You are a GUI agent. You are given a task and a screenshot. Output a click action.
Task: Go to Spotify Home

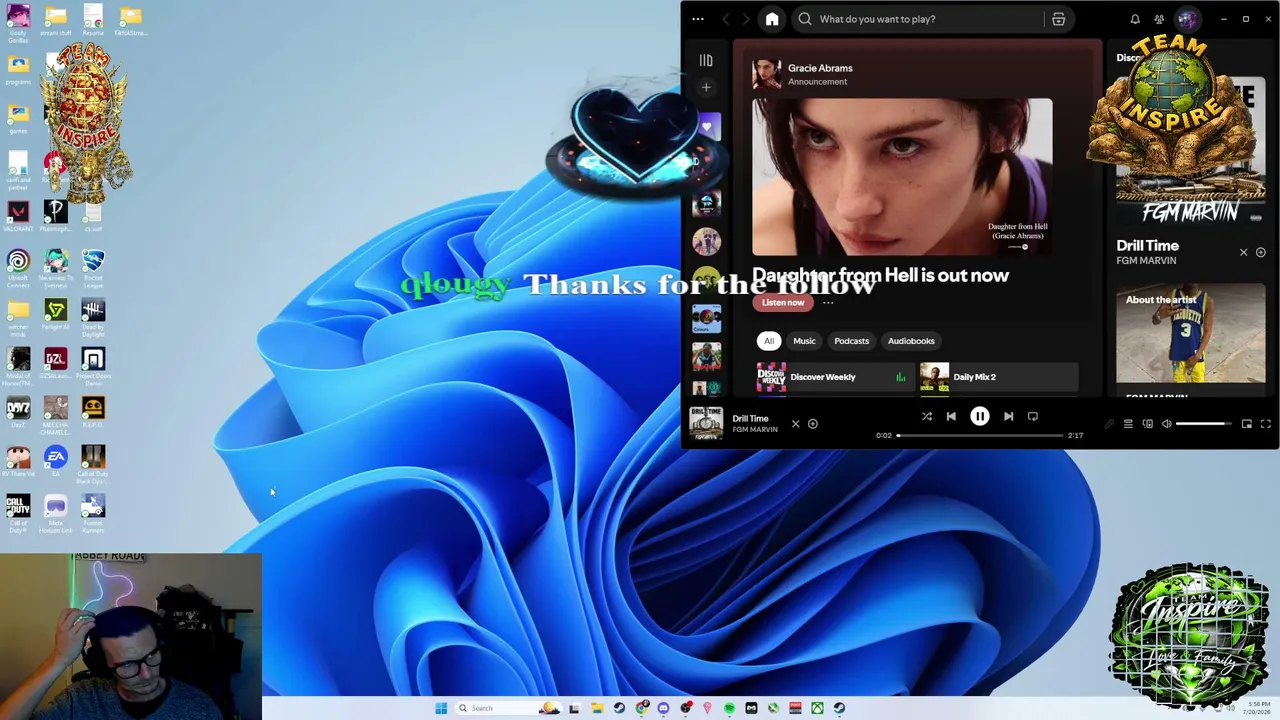pyautogui.click(x=772, y=19)
